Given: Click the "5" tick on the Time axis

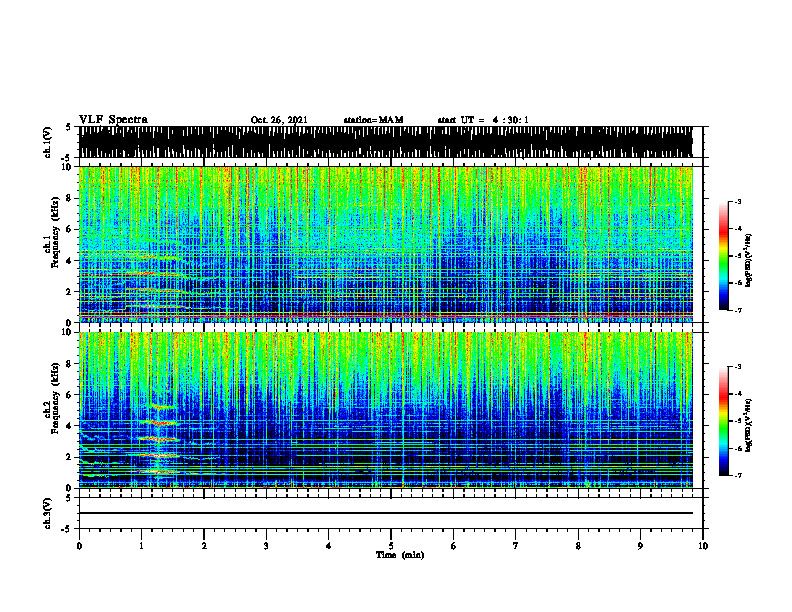Looking at the screenshot, I should point(391,546).
